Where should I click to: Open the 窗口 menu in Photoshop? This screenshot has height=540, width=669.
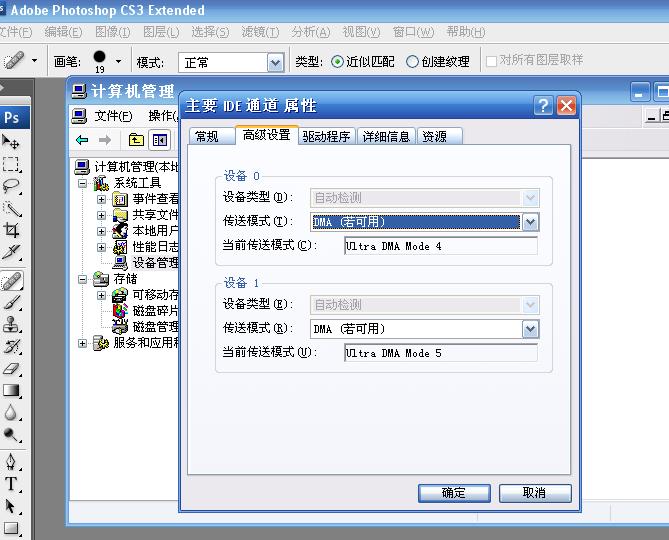(x=413, y=32)
